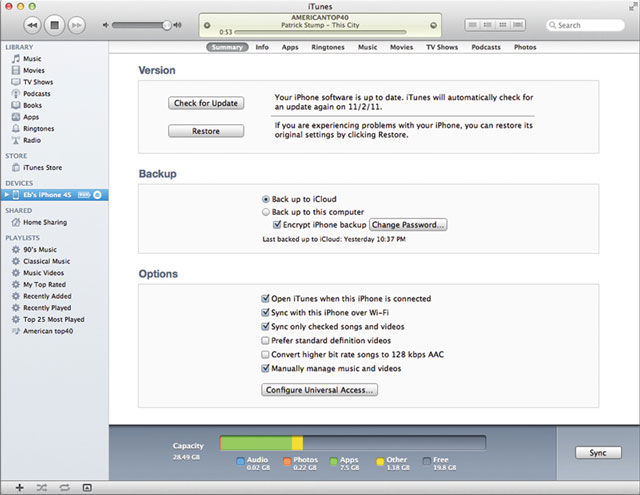This screenshot has width=640, height=495.
Task: Toggle repeat icon in bottom bar
Action: [64, 487]
